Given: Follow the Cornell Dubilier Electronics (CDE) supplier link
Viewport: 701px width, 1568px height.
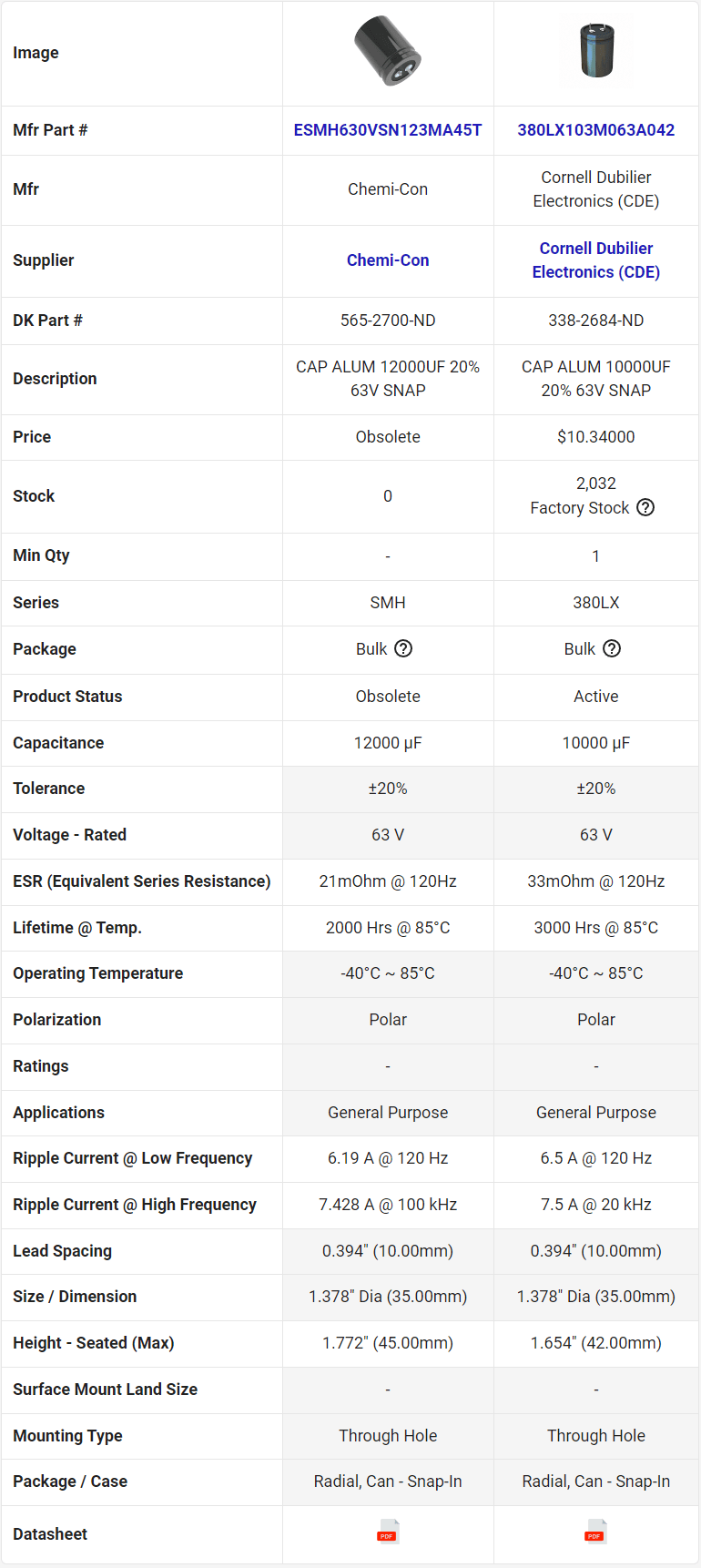Looking at the screenshot, I should [596, 260].
